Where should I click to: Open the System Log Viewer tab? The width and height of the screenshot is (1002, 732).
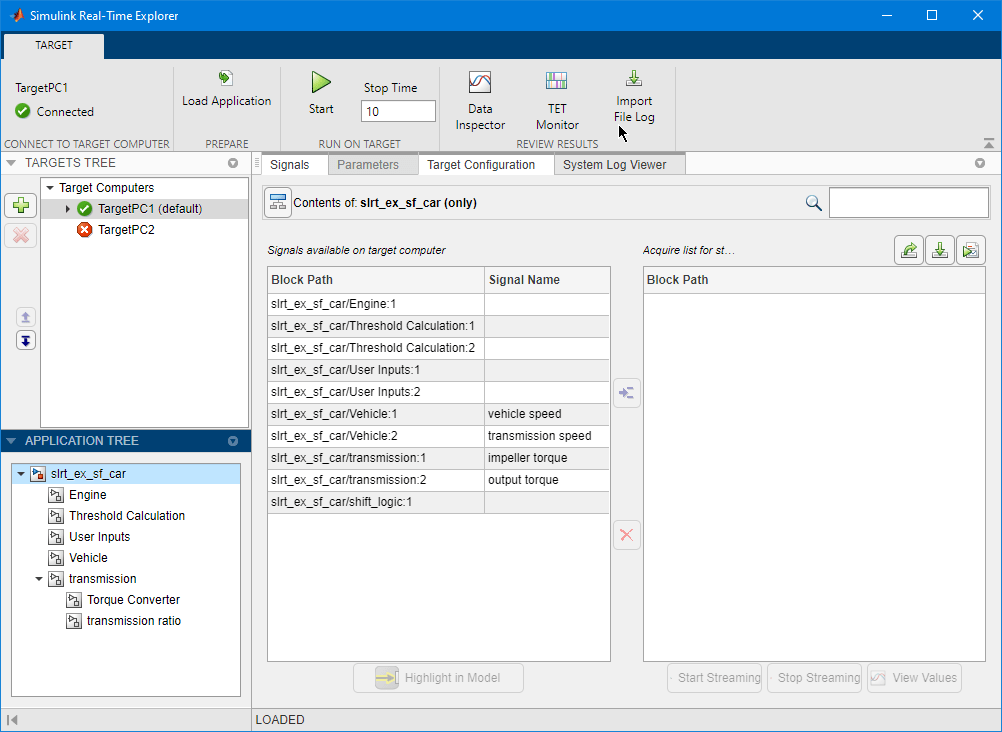[x=614, y=165]
